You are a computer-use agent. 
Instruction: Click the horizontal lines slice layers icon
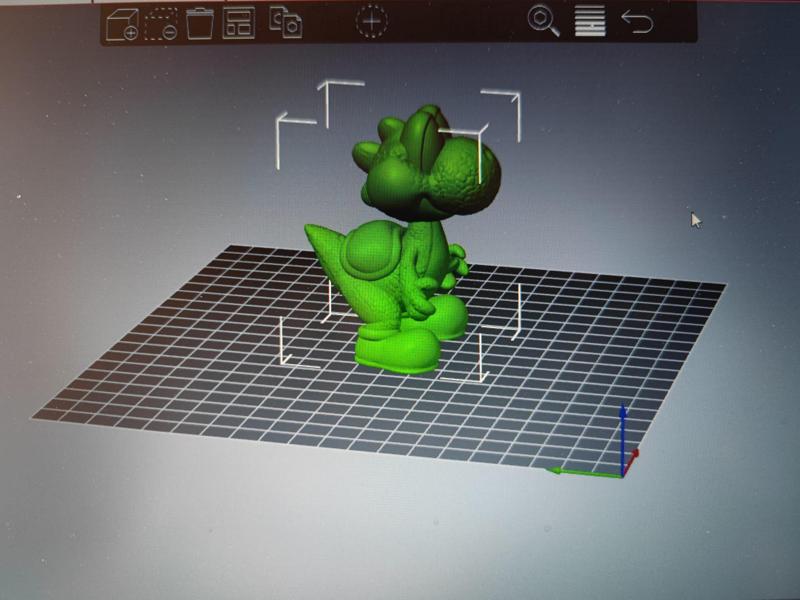(x=590, y=21)
